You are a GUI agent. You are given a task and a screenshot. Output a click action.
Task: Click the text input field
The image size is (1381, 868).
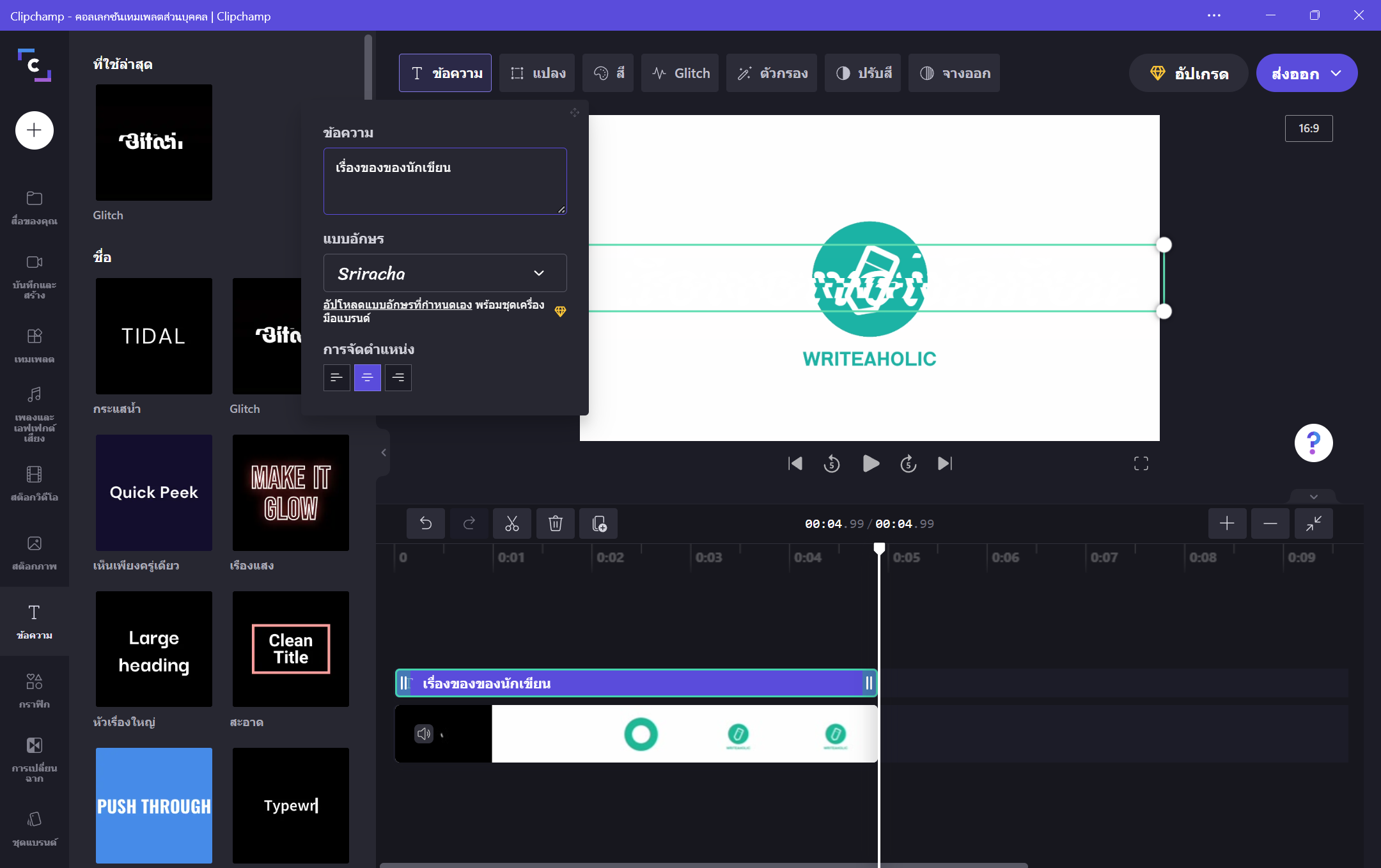click(x=445, y=181)
